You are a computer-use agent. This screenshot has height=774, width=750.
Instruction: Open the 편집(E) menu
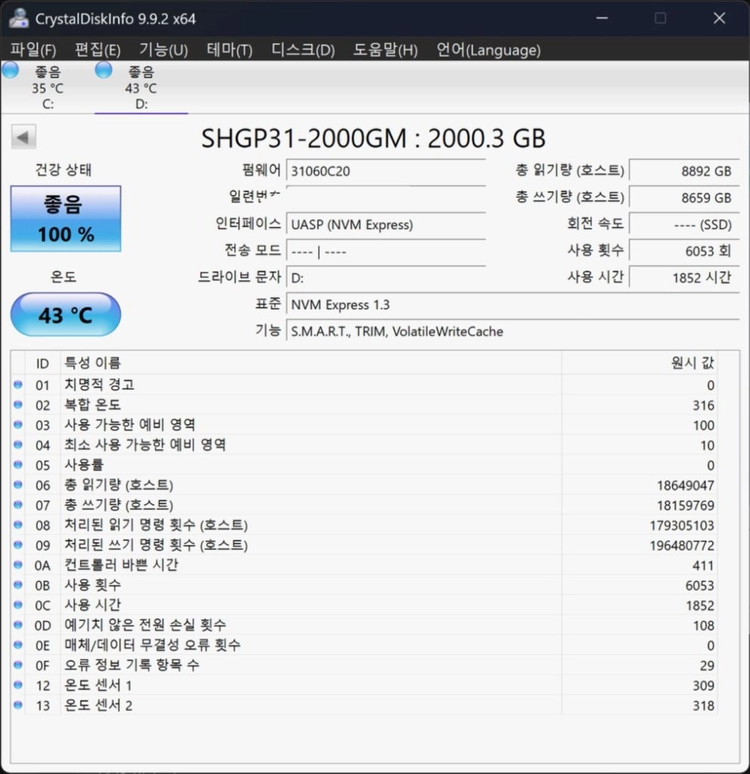[x=97, y=50]
